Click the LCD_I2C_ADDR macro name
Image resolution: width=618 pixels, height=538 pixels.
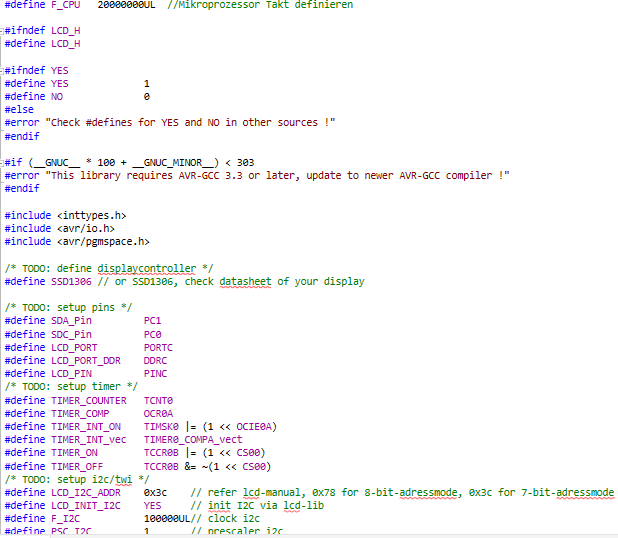point(86,493)
